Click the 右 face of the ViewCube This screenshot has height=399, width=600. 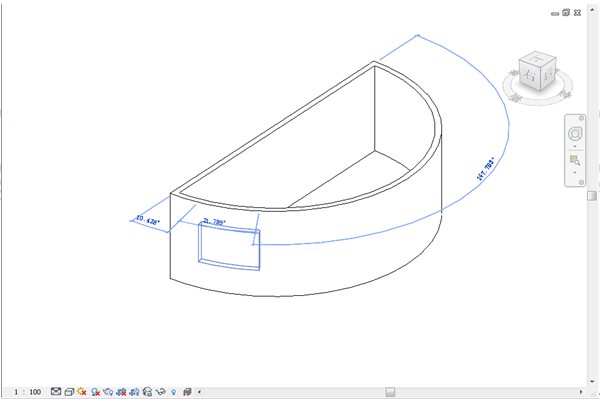[x=530, y=75]
